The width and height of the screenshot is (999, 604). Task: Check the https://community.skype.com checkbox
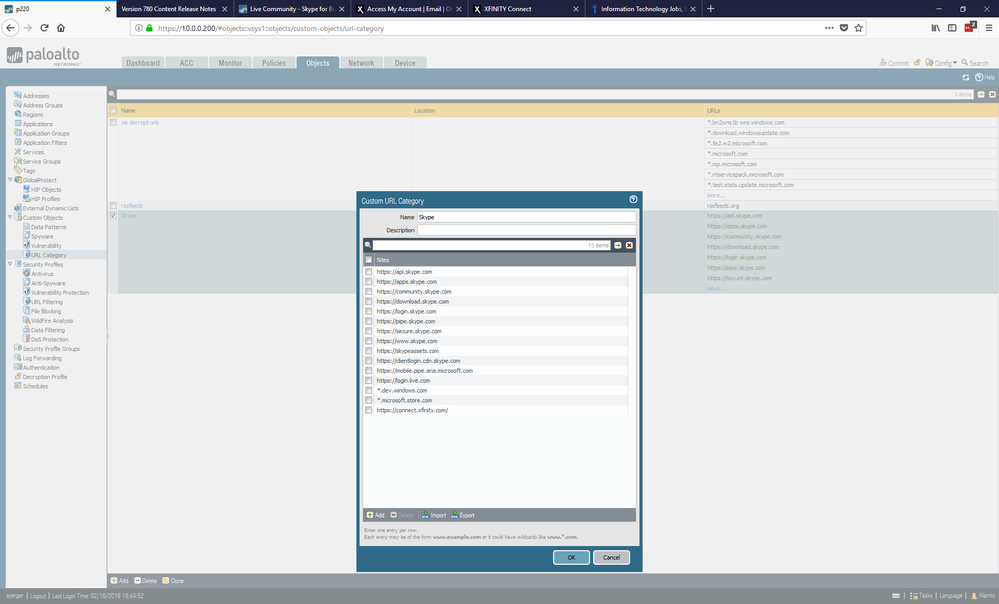(x=368, y=291)
